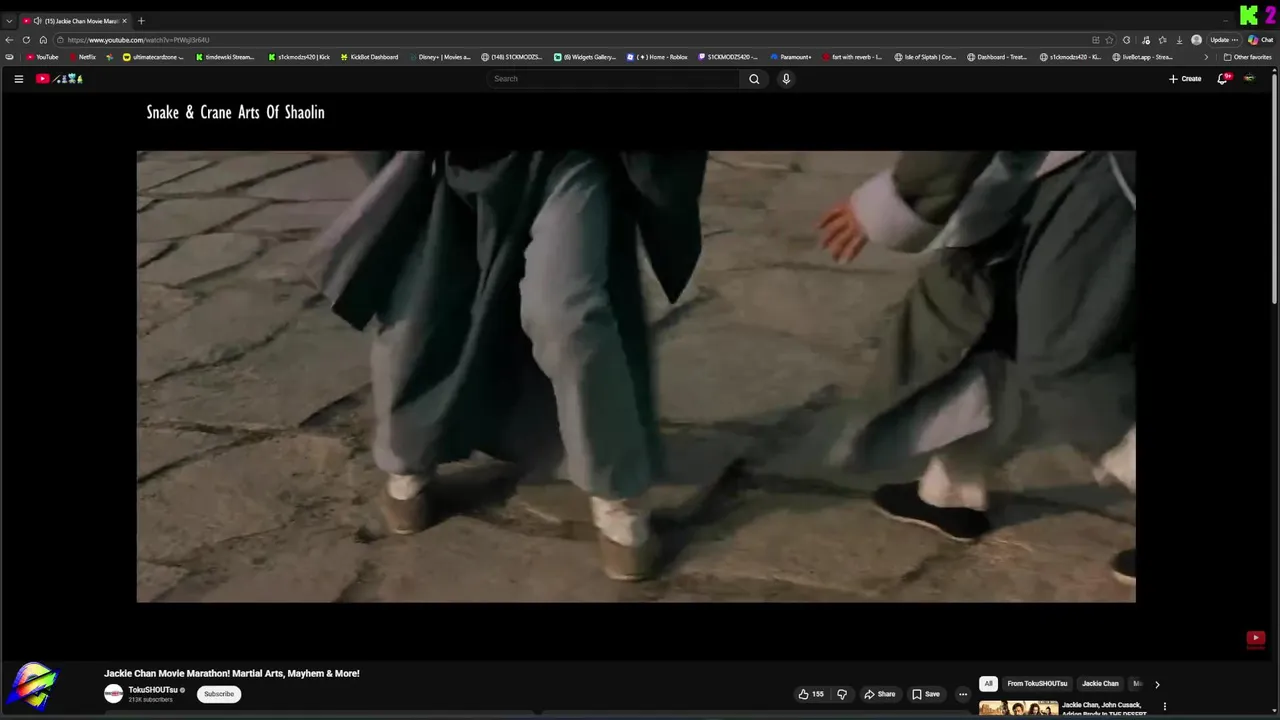Open the Dashboard - Treat bookmark
The width and height of the screenshot is (1280, 720).
[997, 57]
